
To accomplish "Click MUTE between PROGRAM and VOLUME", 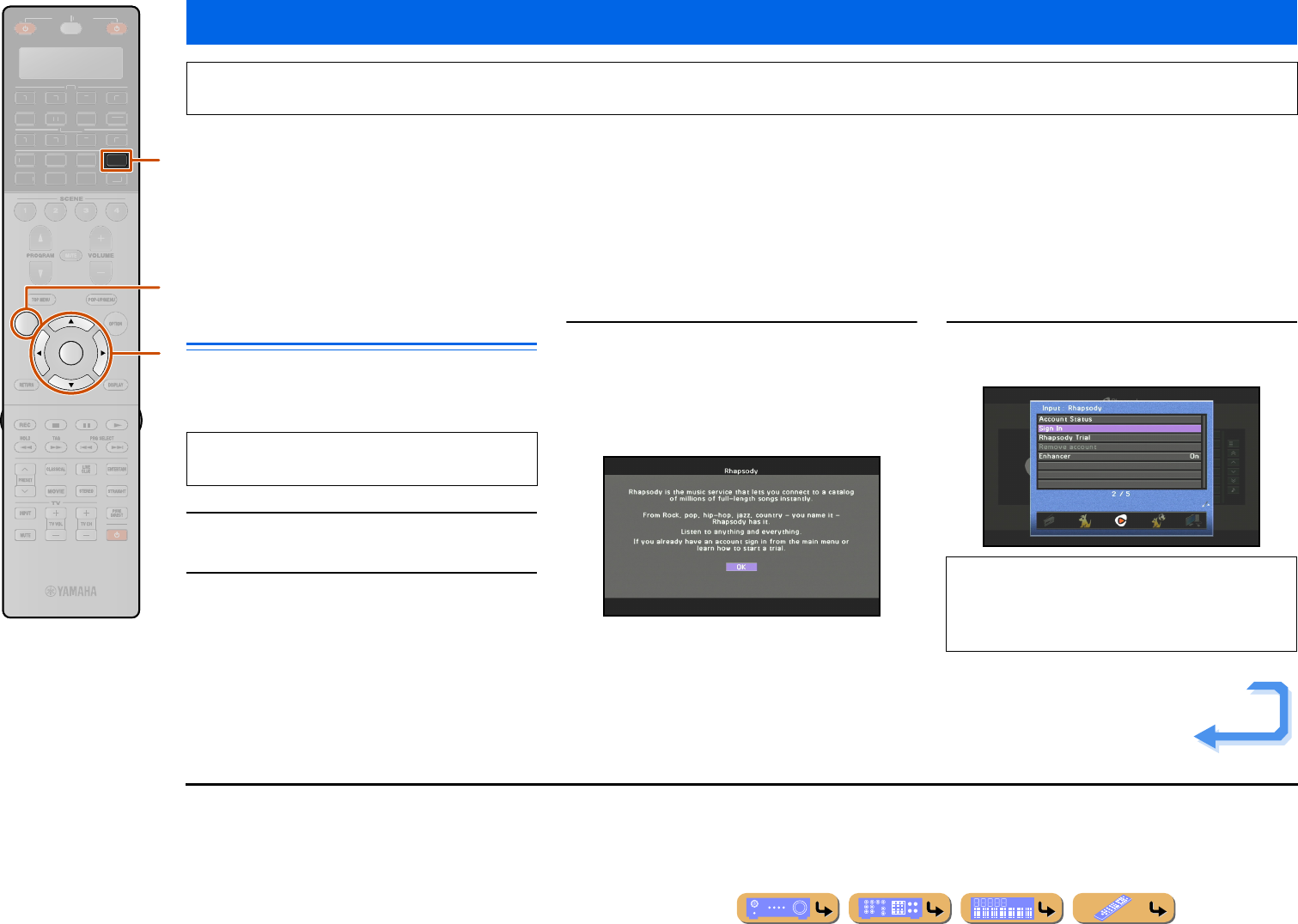I will pyautogui.click(x=71, y=255).
